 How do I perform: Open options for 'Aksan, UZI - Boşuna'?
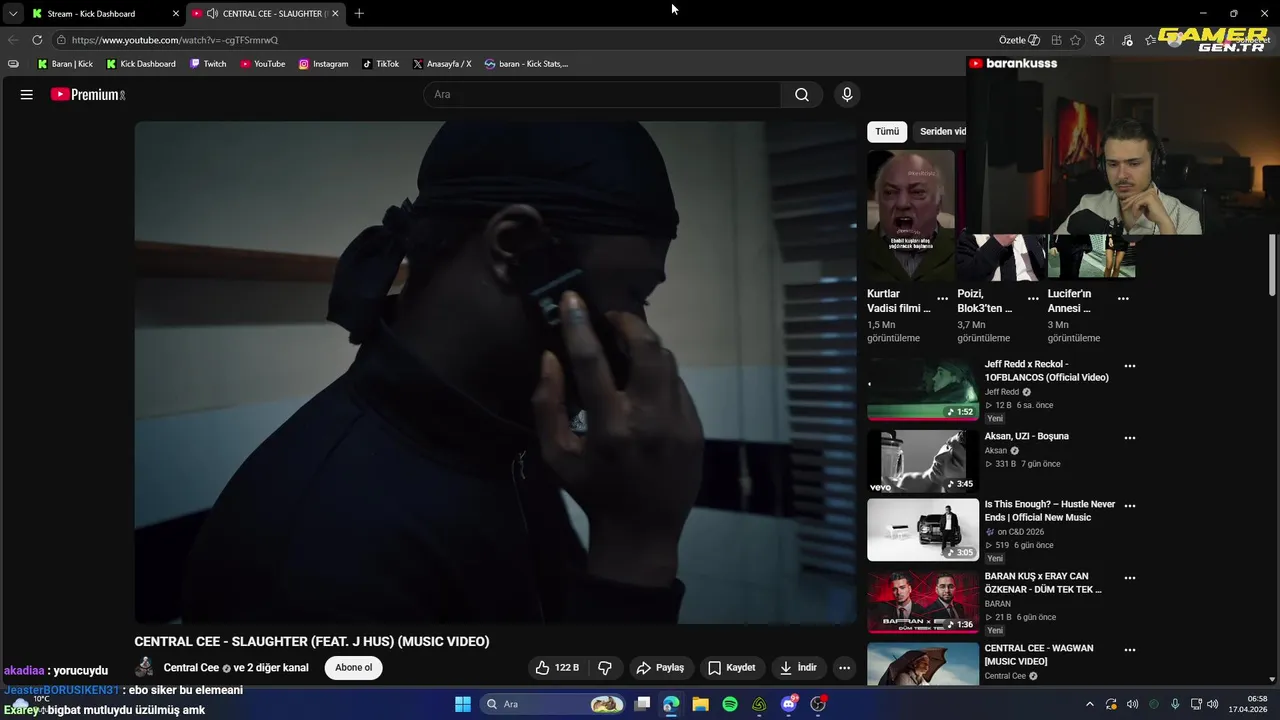1130,438
